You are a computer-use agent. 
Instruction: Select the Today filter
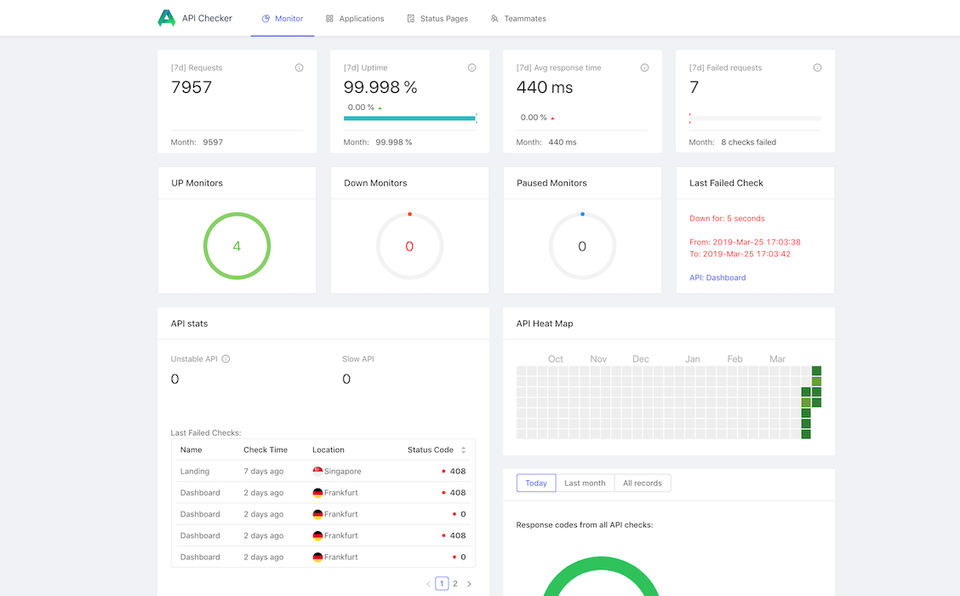pos(536,483)
